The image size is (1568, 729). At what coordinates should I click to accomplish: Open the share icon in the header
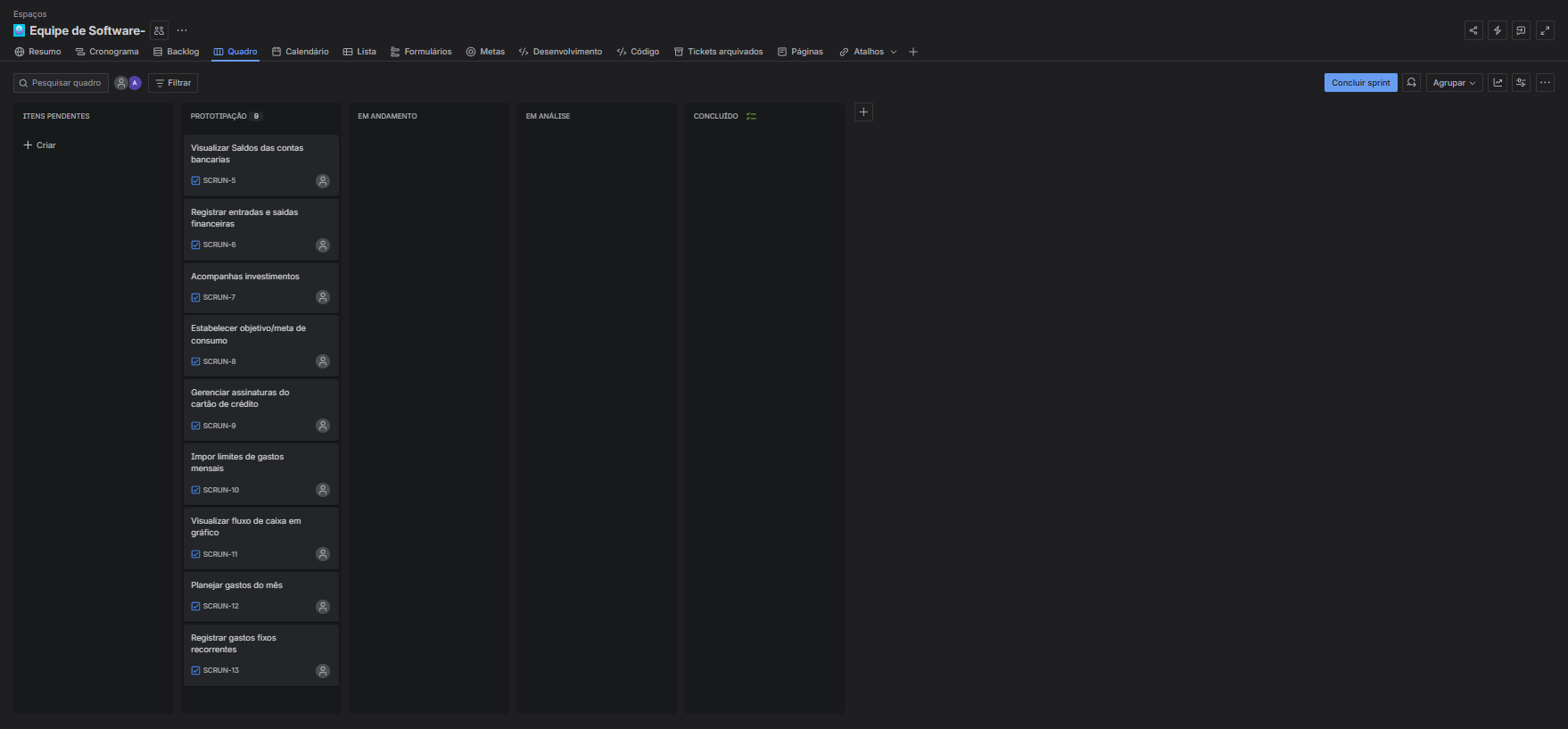(1473, 30)
